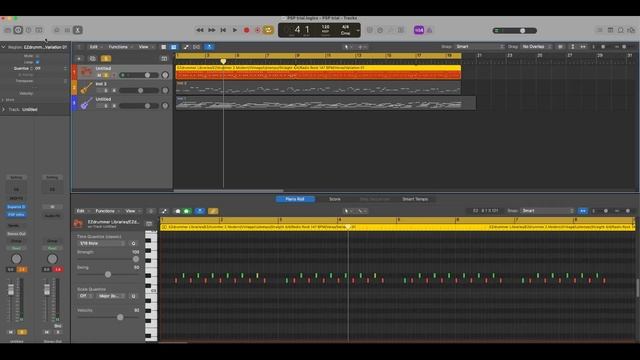Open the Note Pads panel

610,30
